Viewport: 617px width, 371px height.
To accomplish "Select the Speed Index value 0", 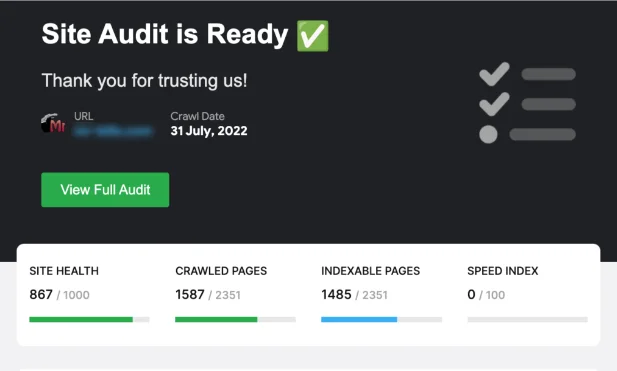I will [x=471, y=294].
